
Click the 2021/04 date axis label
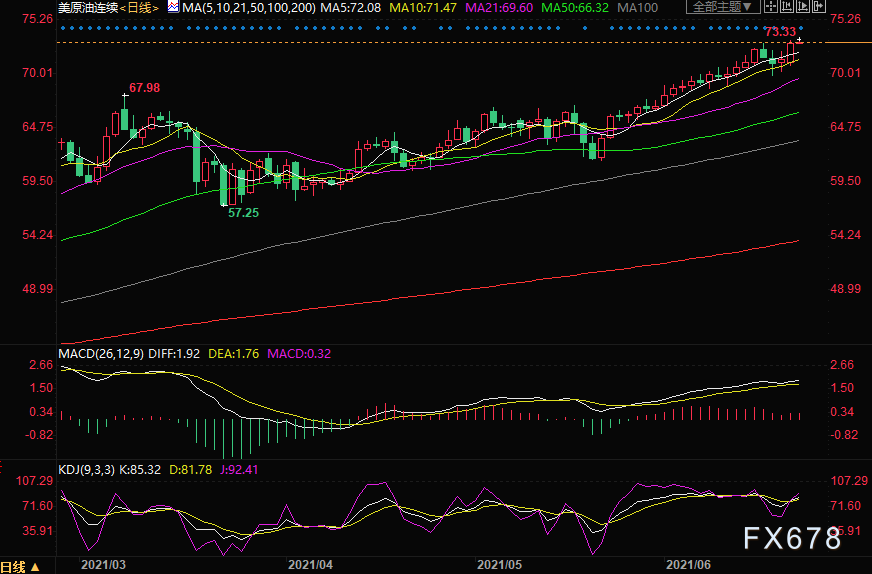[x=310, y=565]
